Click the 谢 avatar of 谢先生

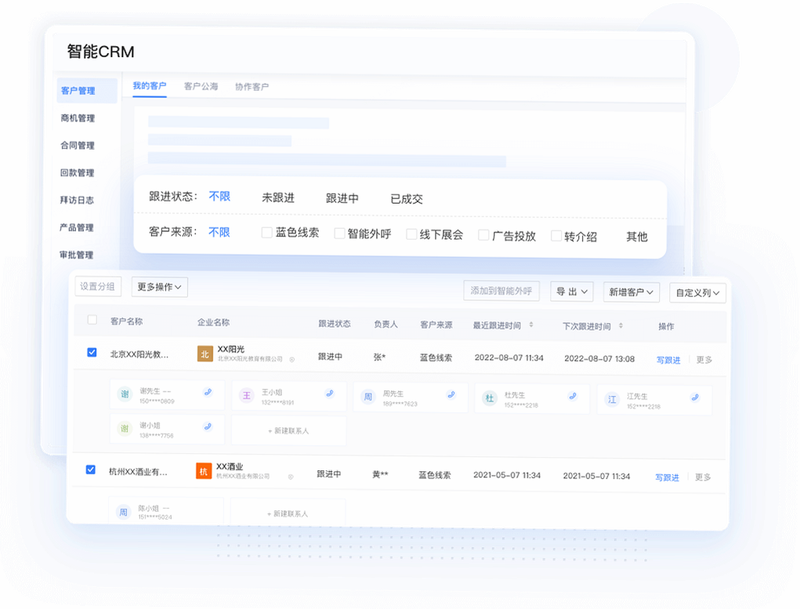(124, 394)
